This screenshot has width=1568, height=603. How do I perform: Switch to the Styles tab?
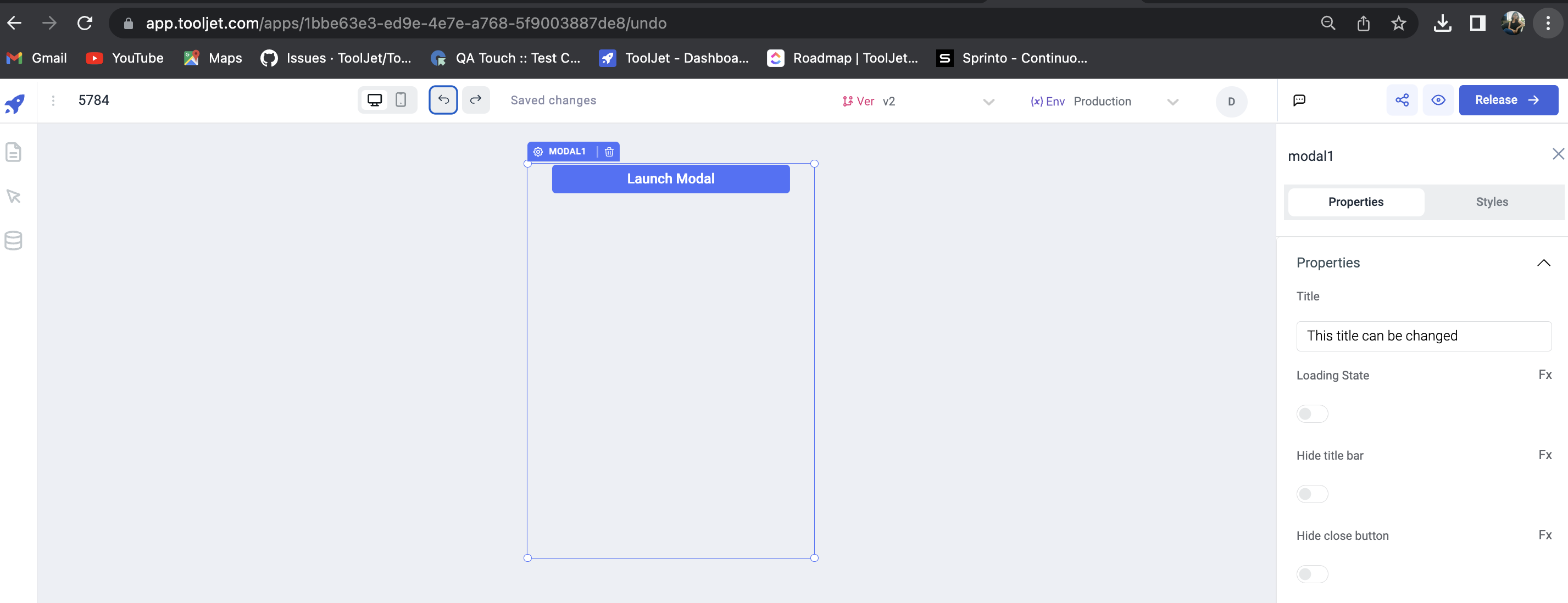(x=1491, y=202)
